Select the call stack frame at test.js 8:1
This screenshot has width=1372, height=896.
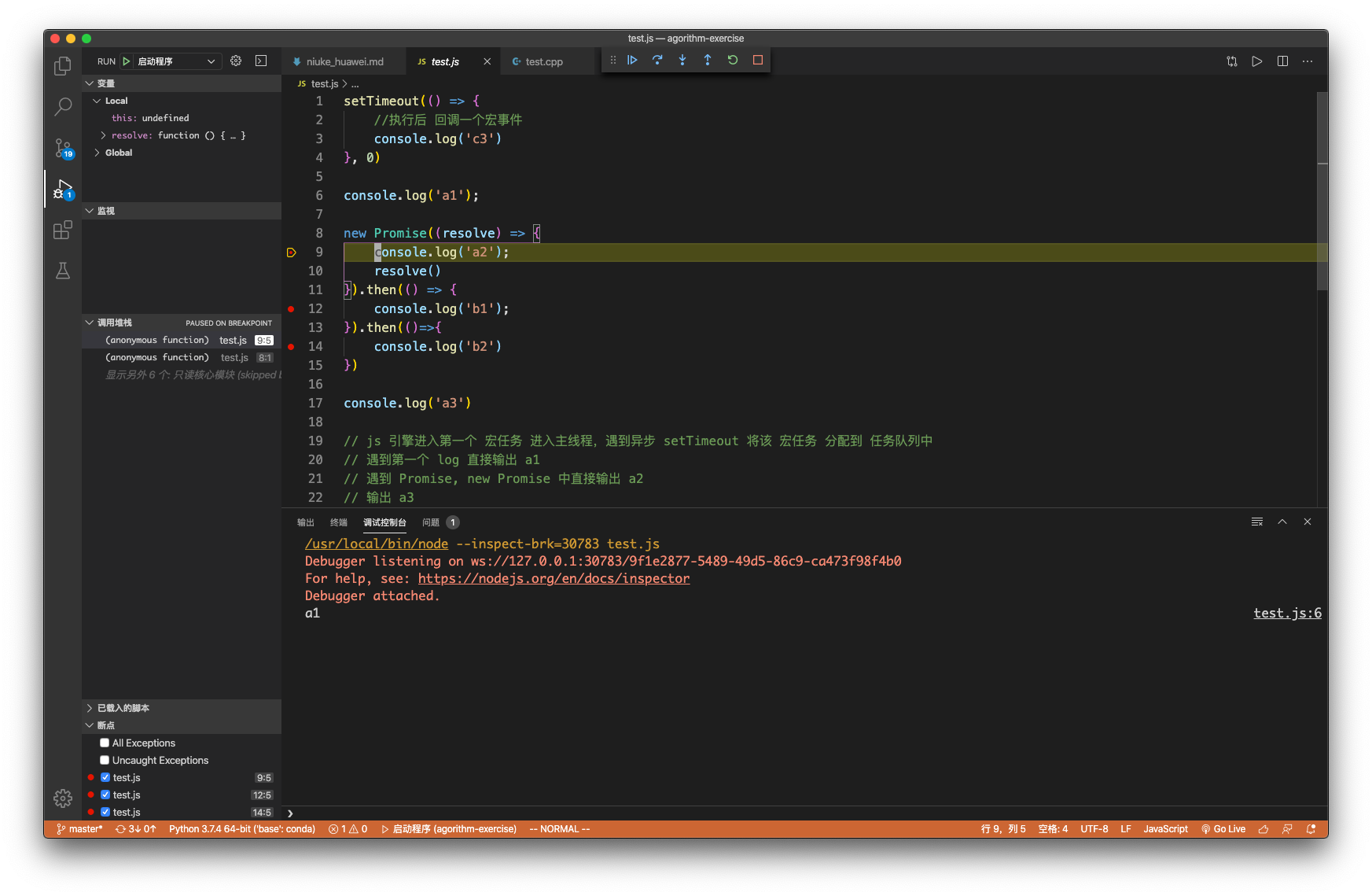182,357
